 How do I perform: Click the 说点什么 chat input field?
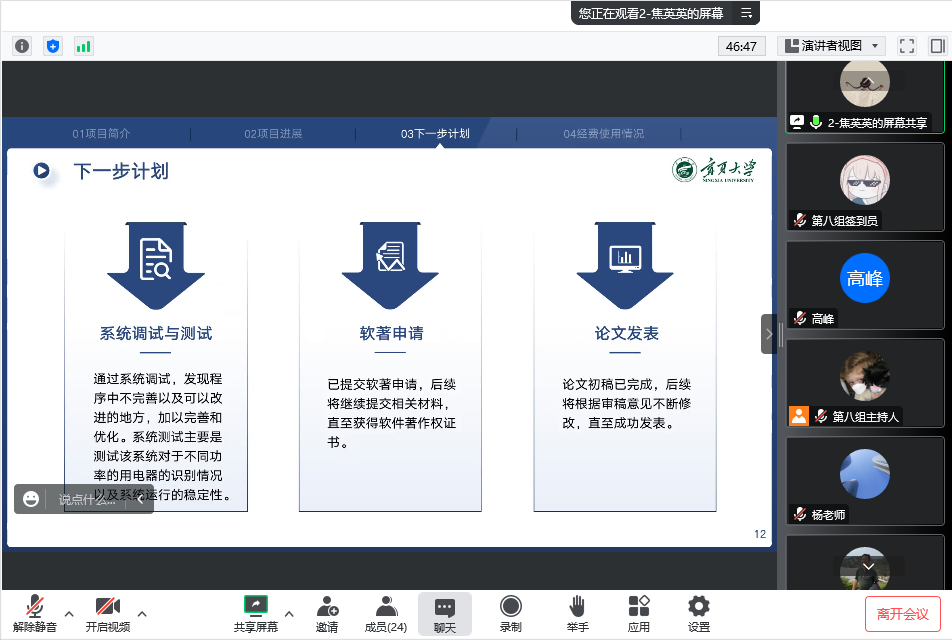point(87,500)
